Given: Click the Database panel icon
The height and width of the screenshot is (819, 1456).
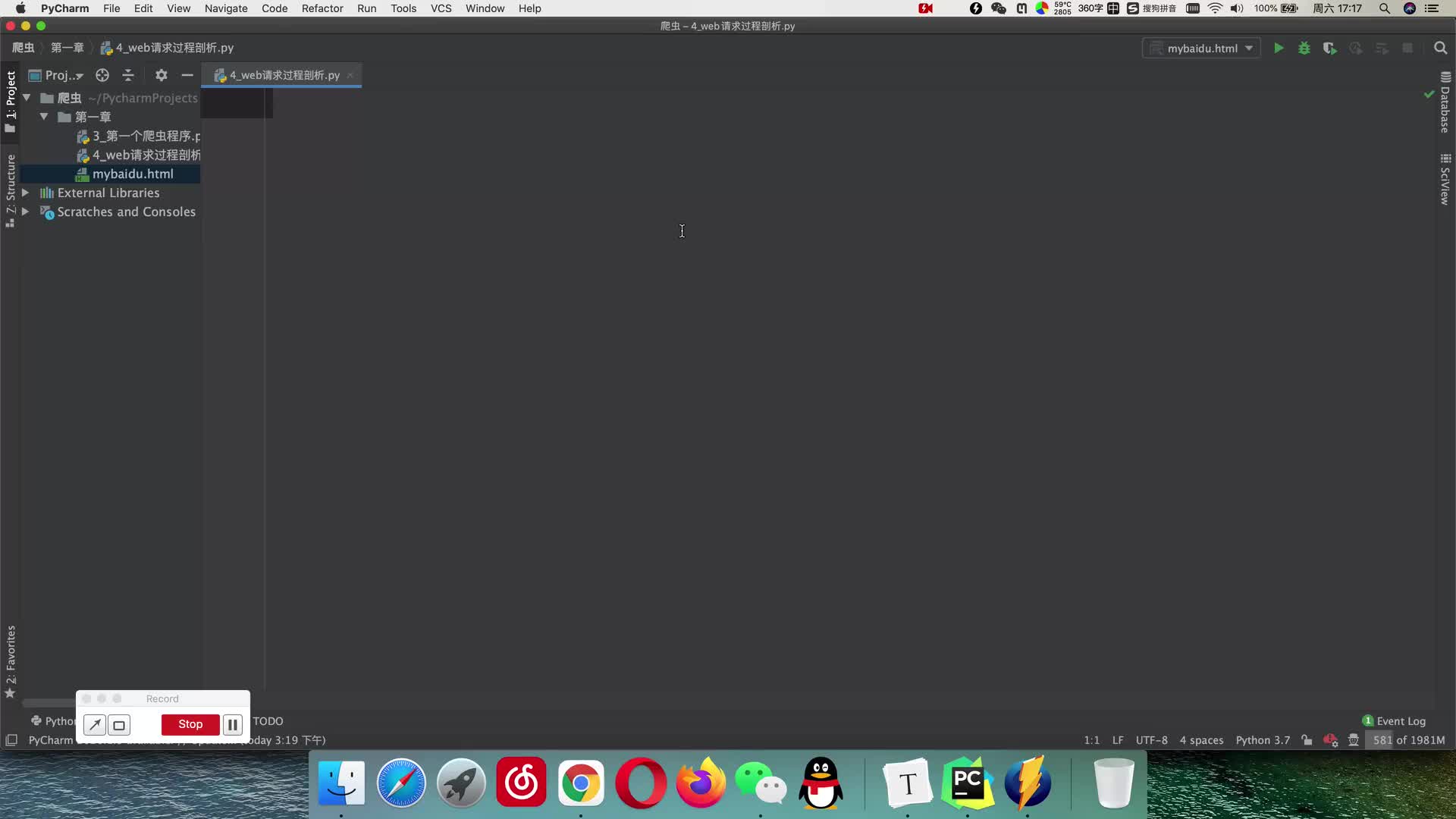Looking at the screenshot, I should 1445,99.
